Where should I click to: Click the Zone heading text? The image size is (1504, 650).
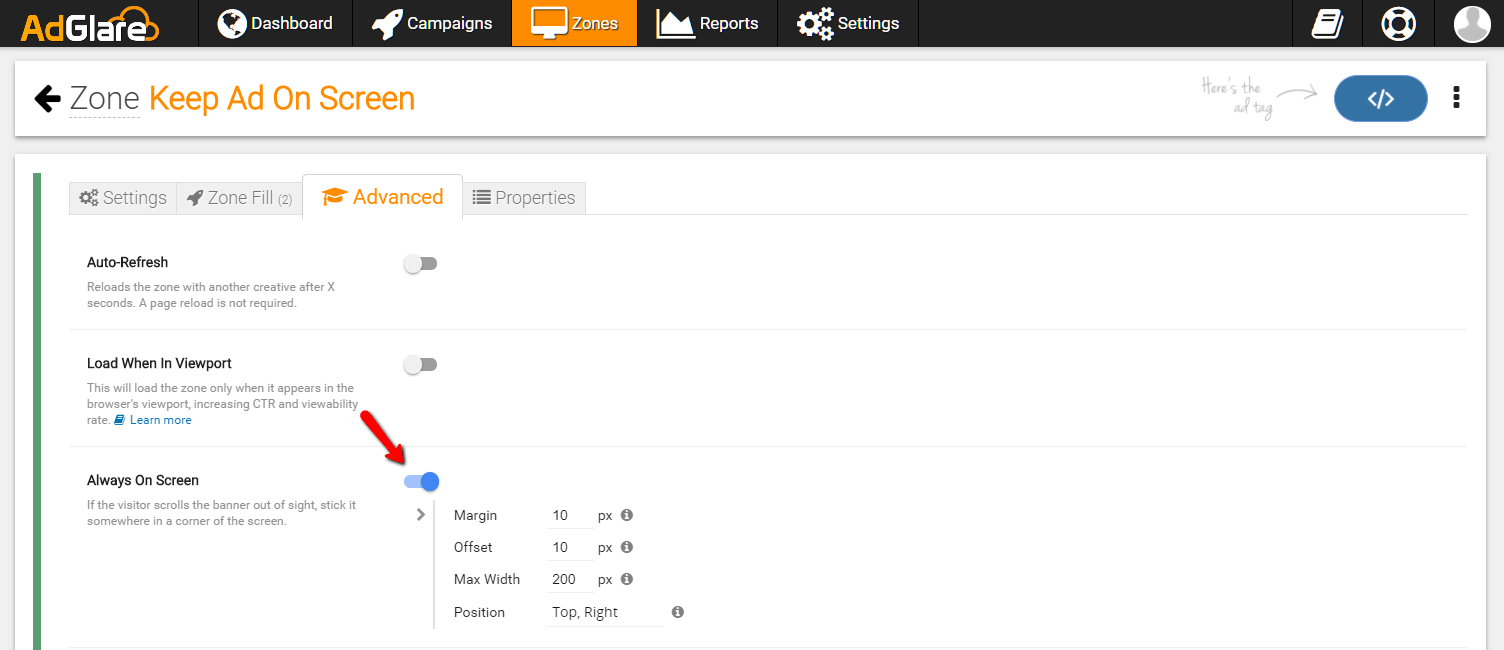[104, 98]
